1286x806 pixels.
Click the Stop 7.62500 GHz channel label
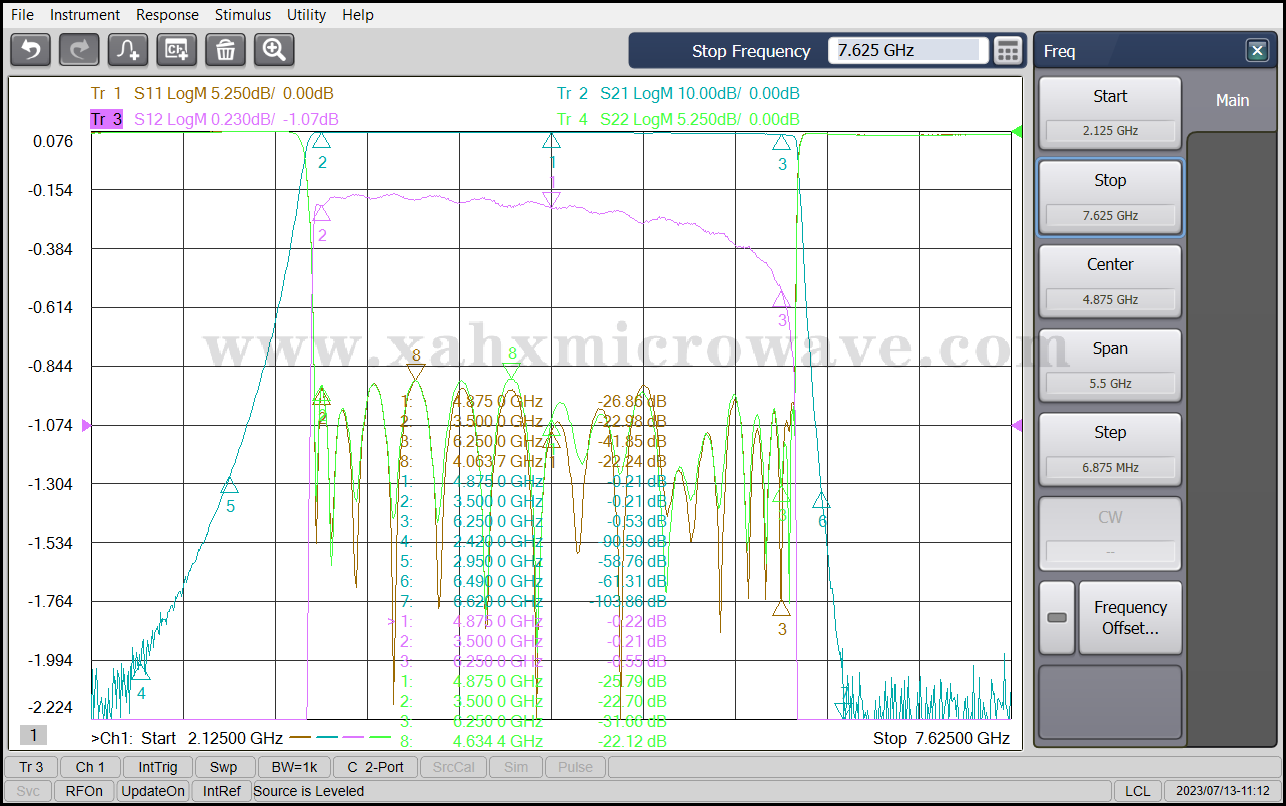[941, 738]
